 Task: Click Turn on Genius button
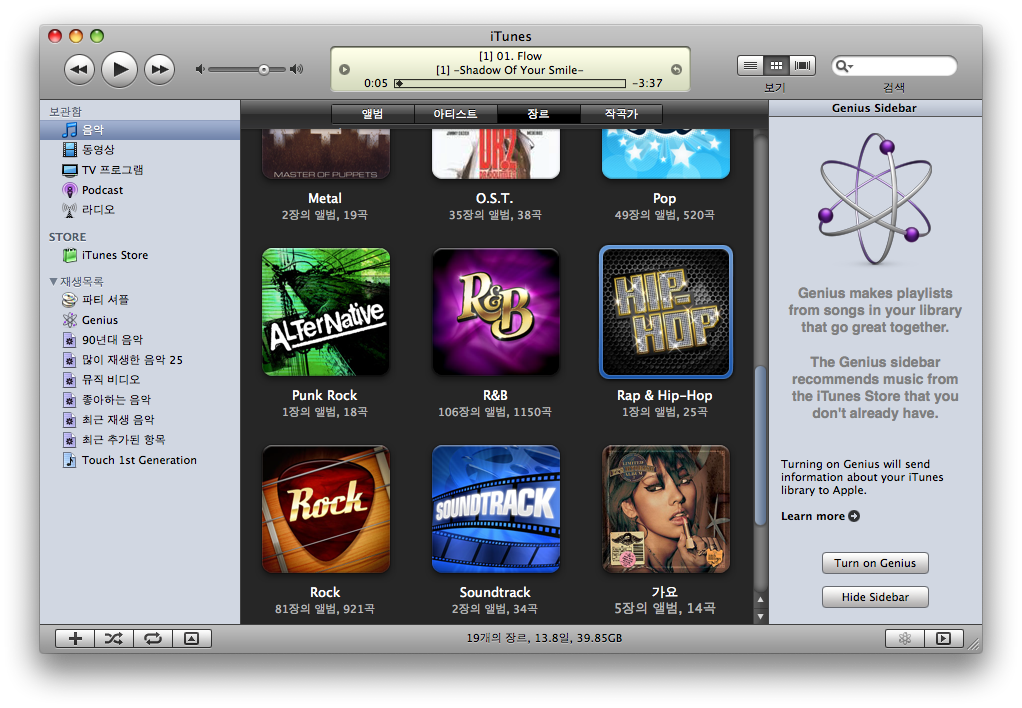(x=875, y=563)
